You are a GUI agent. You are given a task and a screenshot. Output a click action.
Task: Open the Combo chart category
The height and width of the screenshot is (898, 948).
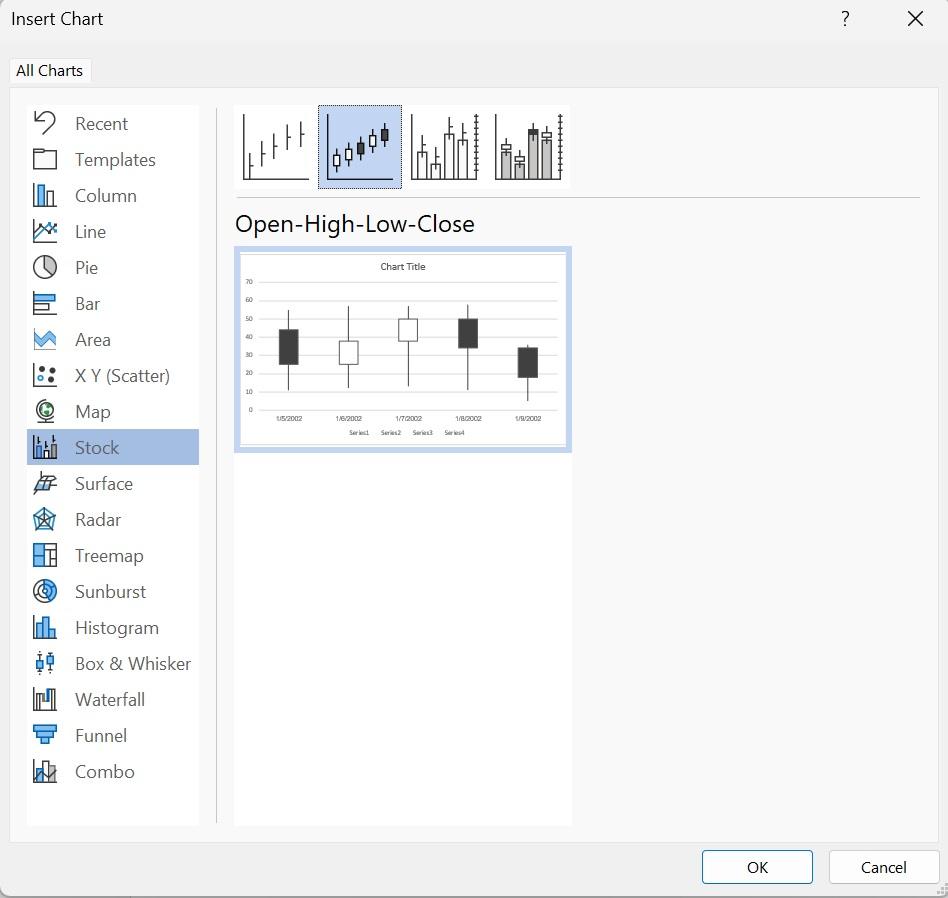[104, 772]
